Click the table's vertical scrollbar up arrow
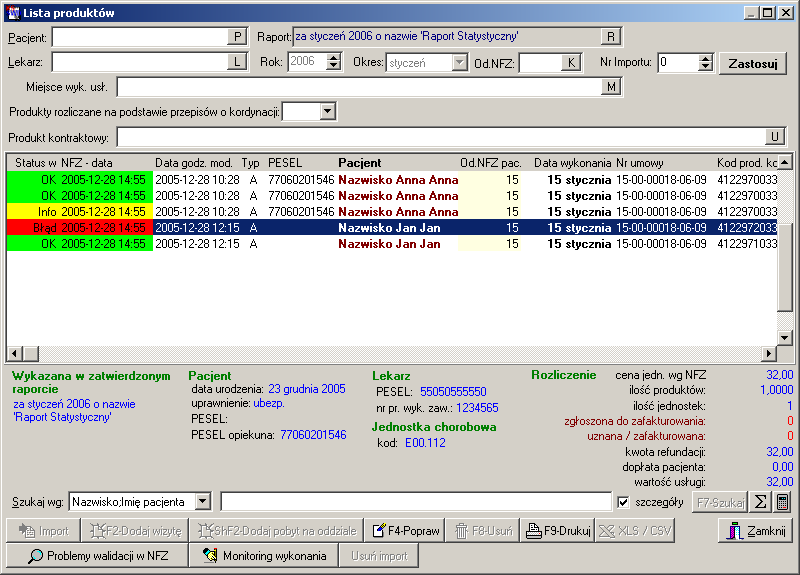 785,163
